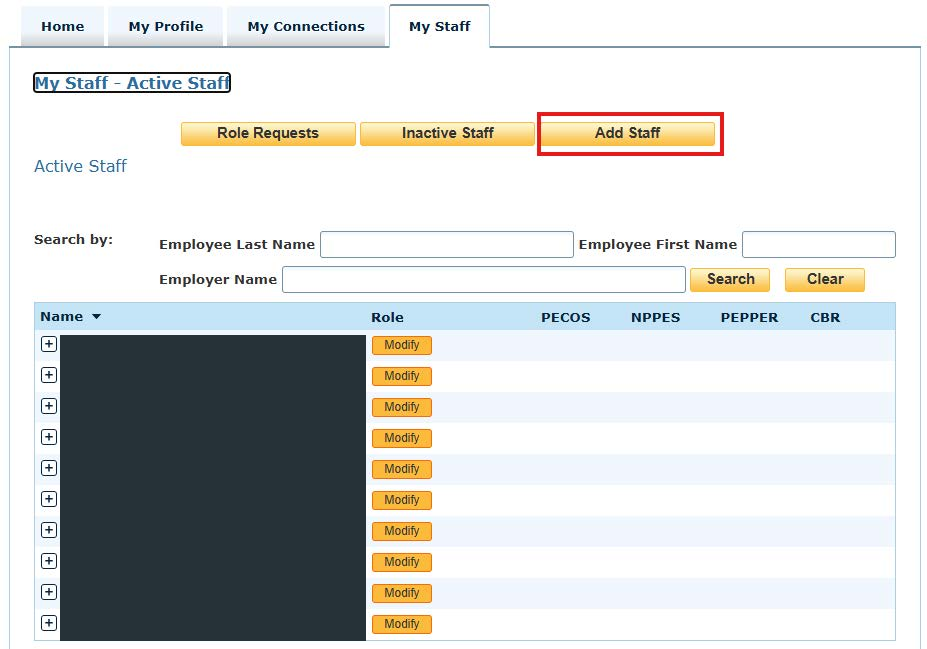Viewport: 927px width, 649px height.
Task: Modify the fourth staff member's role
Action: pos(402,439)
